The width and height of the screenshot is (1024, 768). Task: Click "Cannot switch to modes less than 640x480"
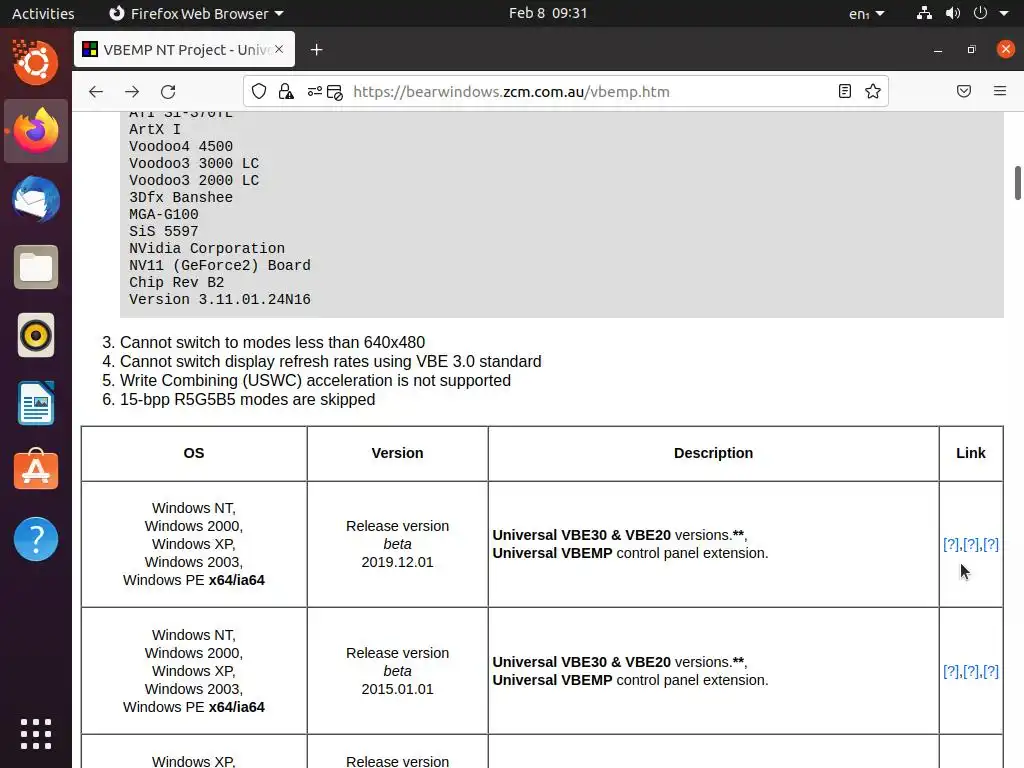point(272,342)
